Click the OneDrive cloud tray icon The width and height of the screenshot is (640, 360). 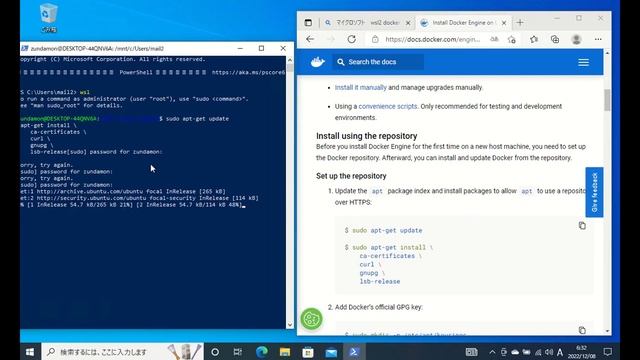[515, 352]
